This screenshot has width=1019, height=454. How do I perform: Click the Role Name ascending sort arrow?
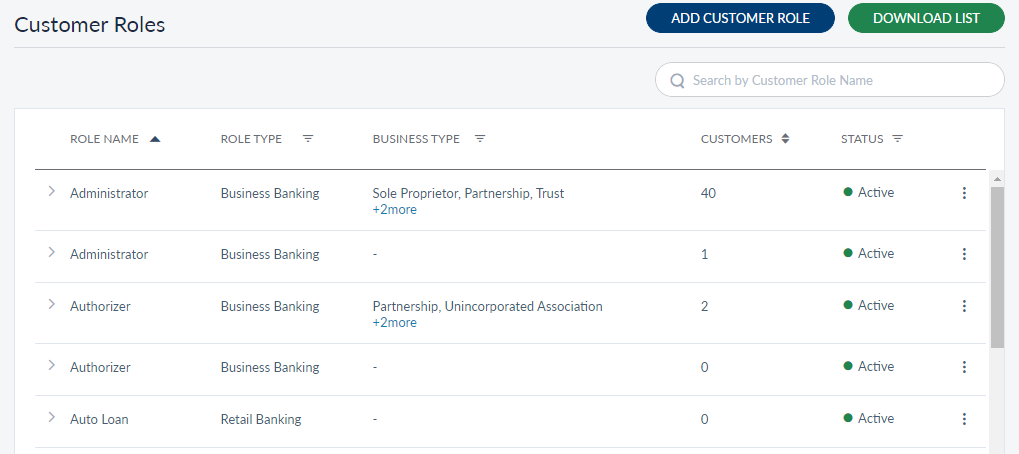[155, 139]
